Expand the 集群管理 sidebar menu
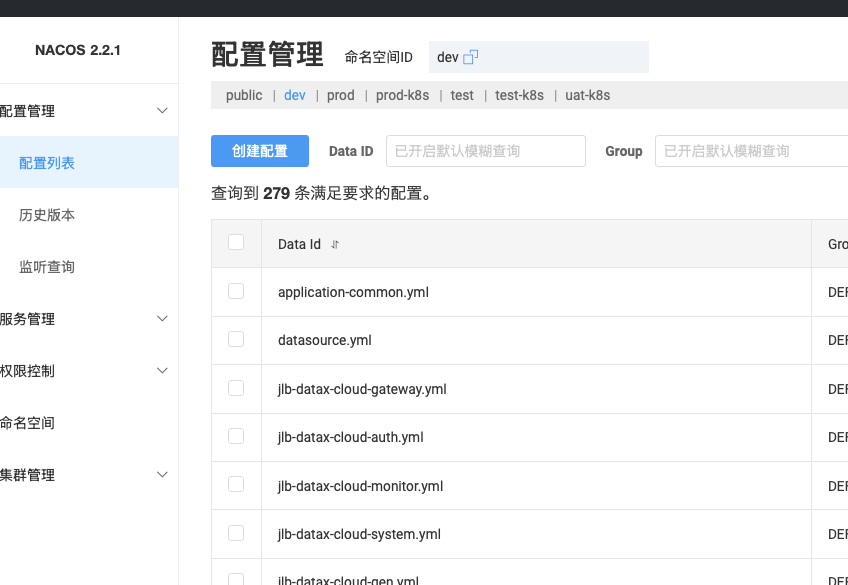The image size is (848, 585). click(162, 475)
